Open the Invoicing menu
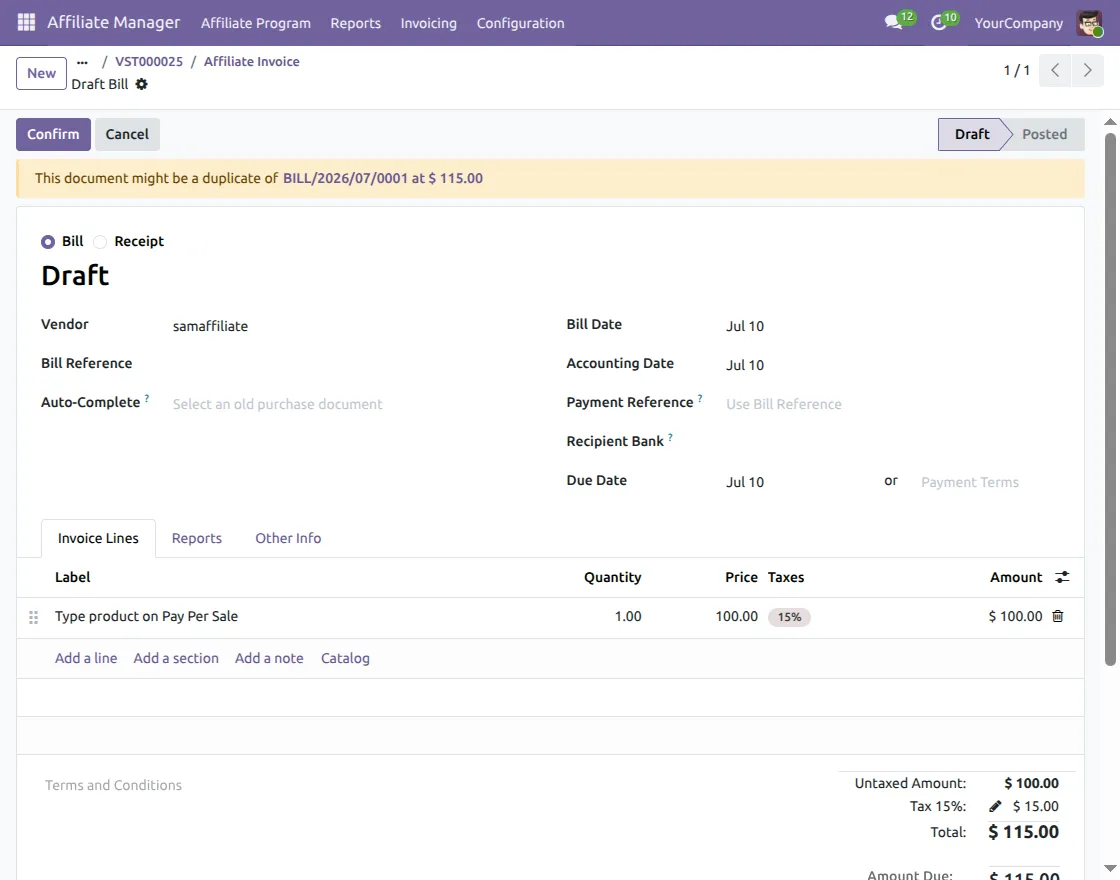 pyautogui.click(x=429, y=23)
